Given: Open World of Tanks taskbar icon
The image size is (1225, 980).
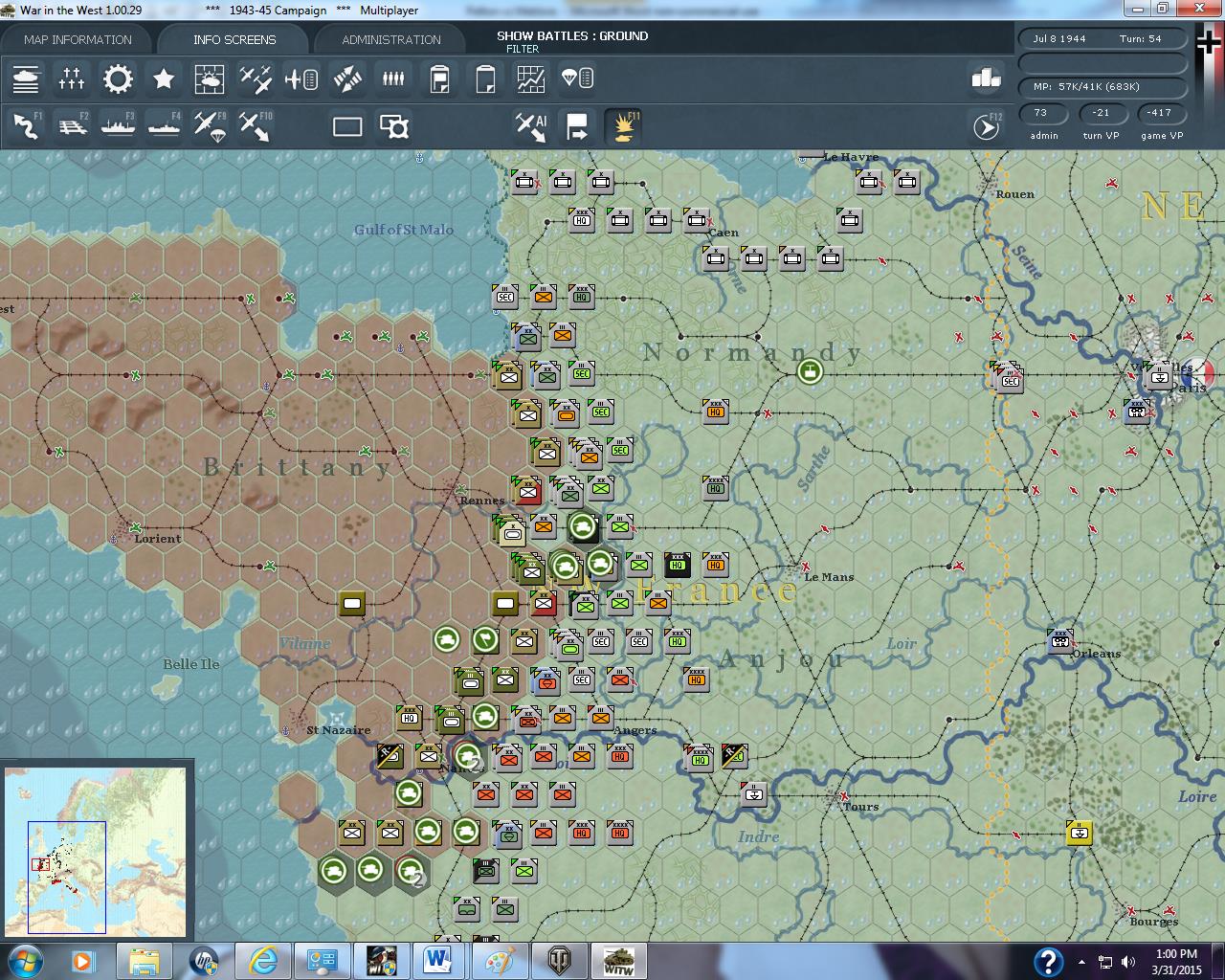Looking at the screenshot, I should tap(557, 961).
